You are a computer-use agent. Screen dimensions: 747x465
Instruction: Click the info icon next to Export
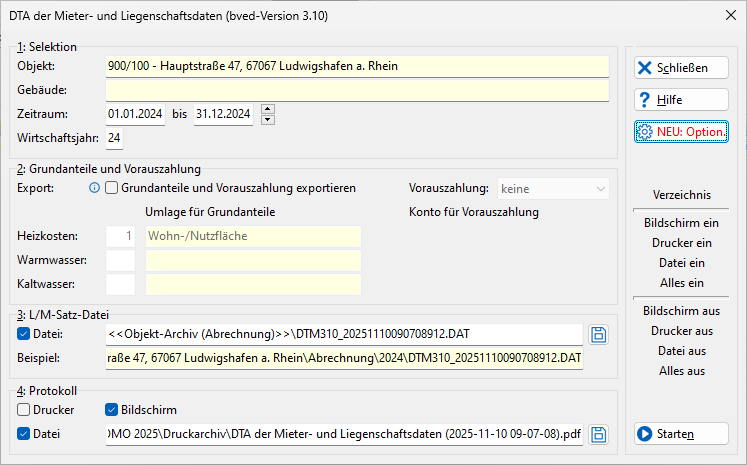coord(94,188)
